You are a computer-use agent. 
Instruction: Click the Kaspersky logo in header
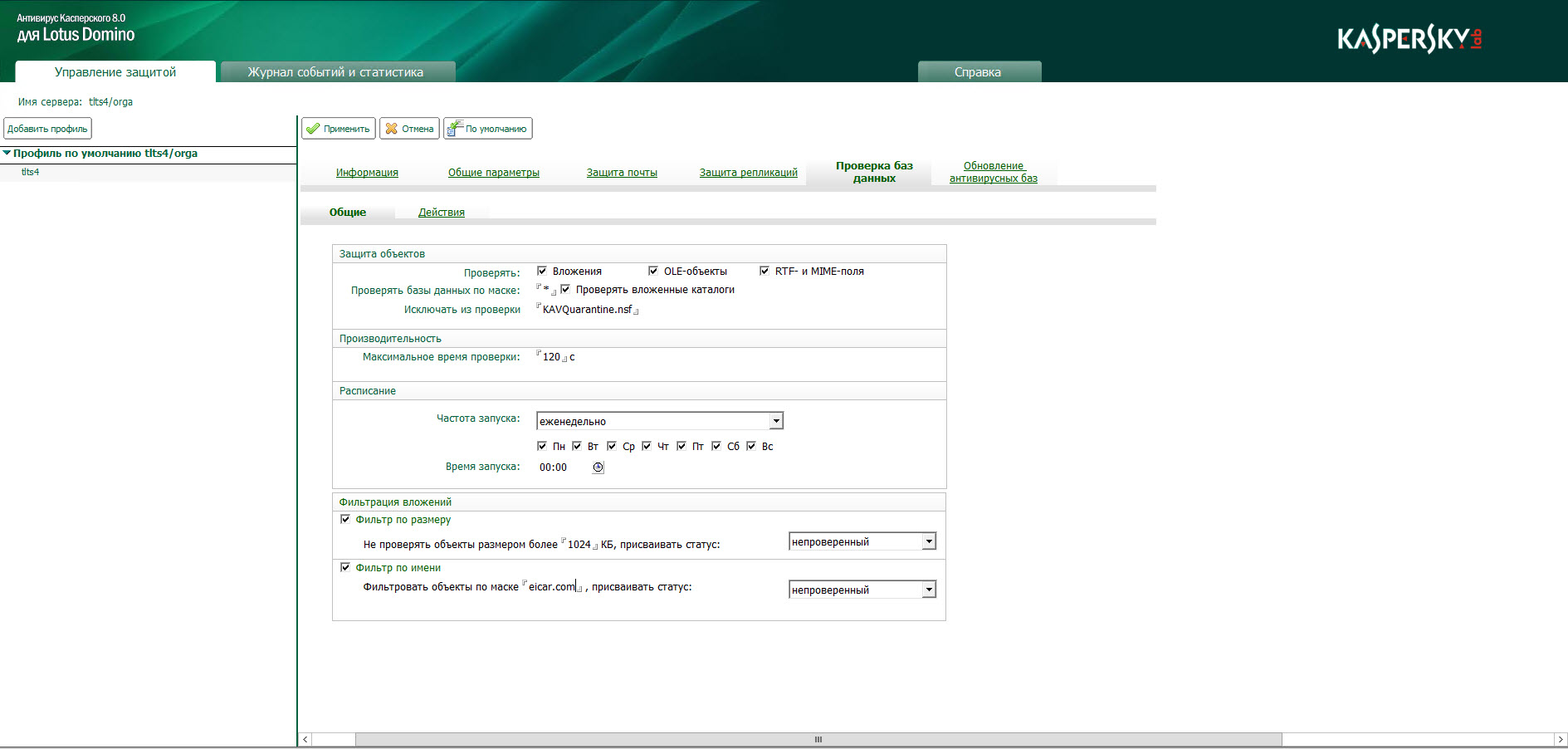[1409, 39]
